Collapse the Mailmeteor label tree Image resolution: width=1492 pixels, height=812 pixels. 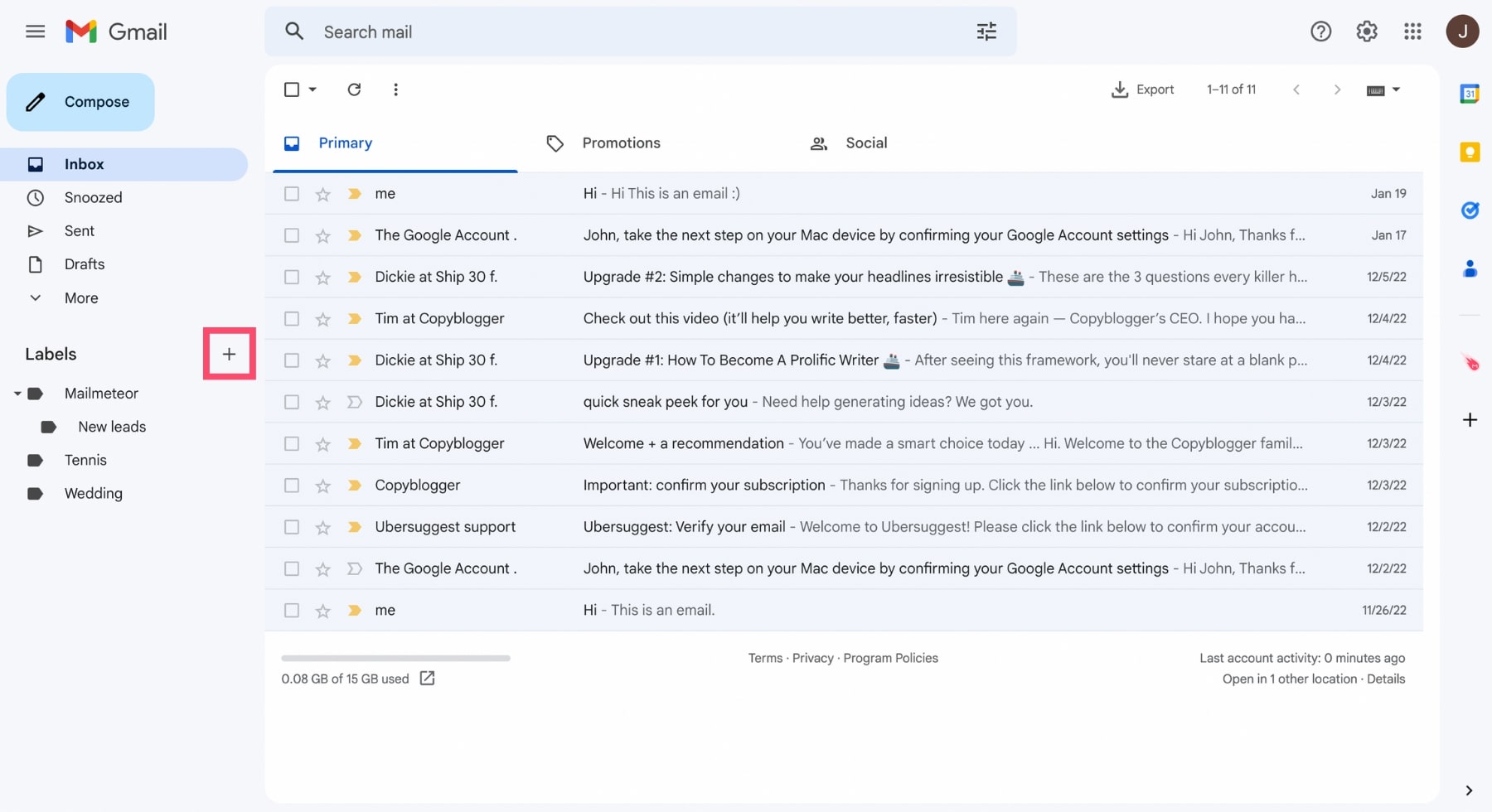[x=17, y=394]
